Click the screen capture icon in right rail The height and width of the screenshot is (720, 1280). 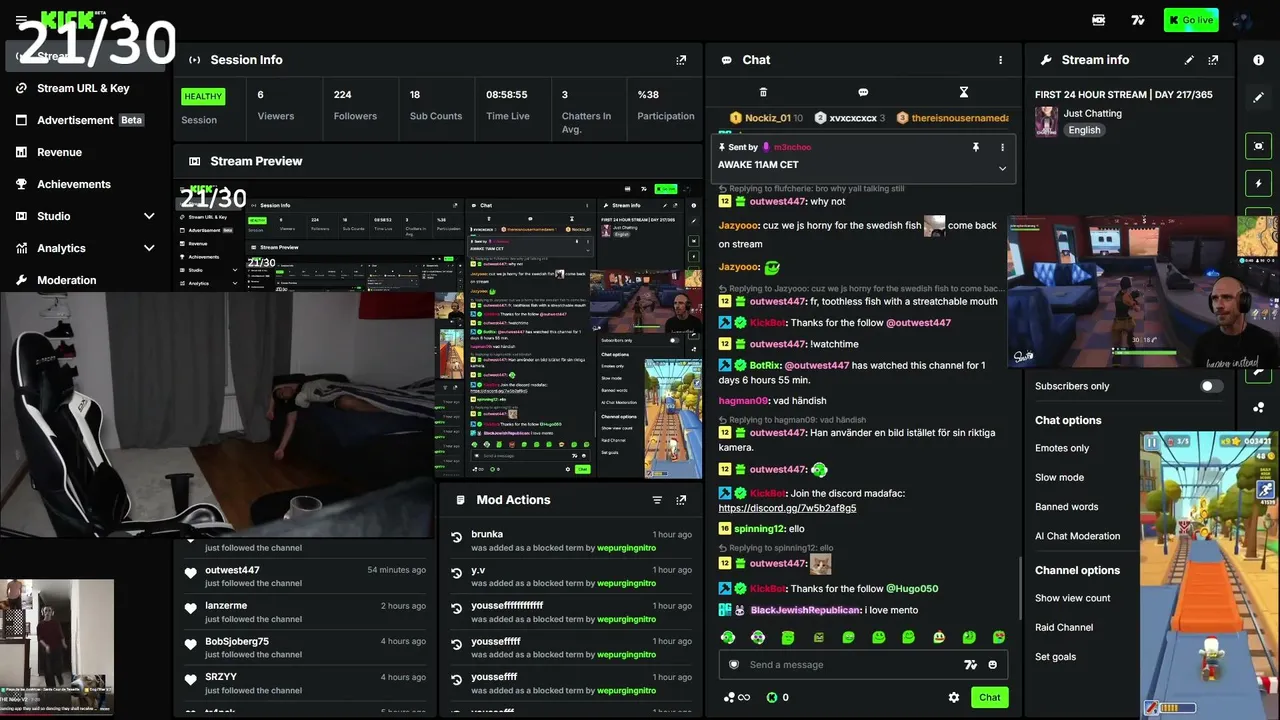point(1258,146)
